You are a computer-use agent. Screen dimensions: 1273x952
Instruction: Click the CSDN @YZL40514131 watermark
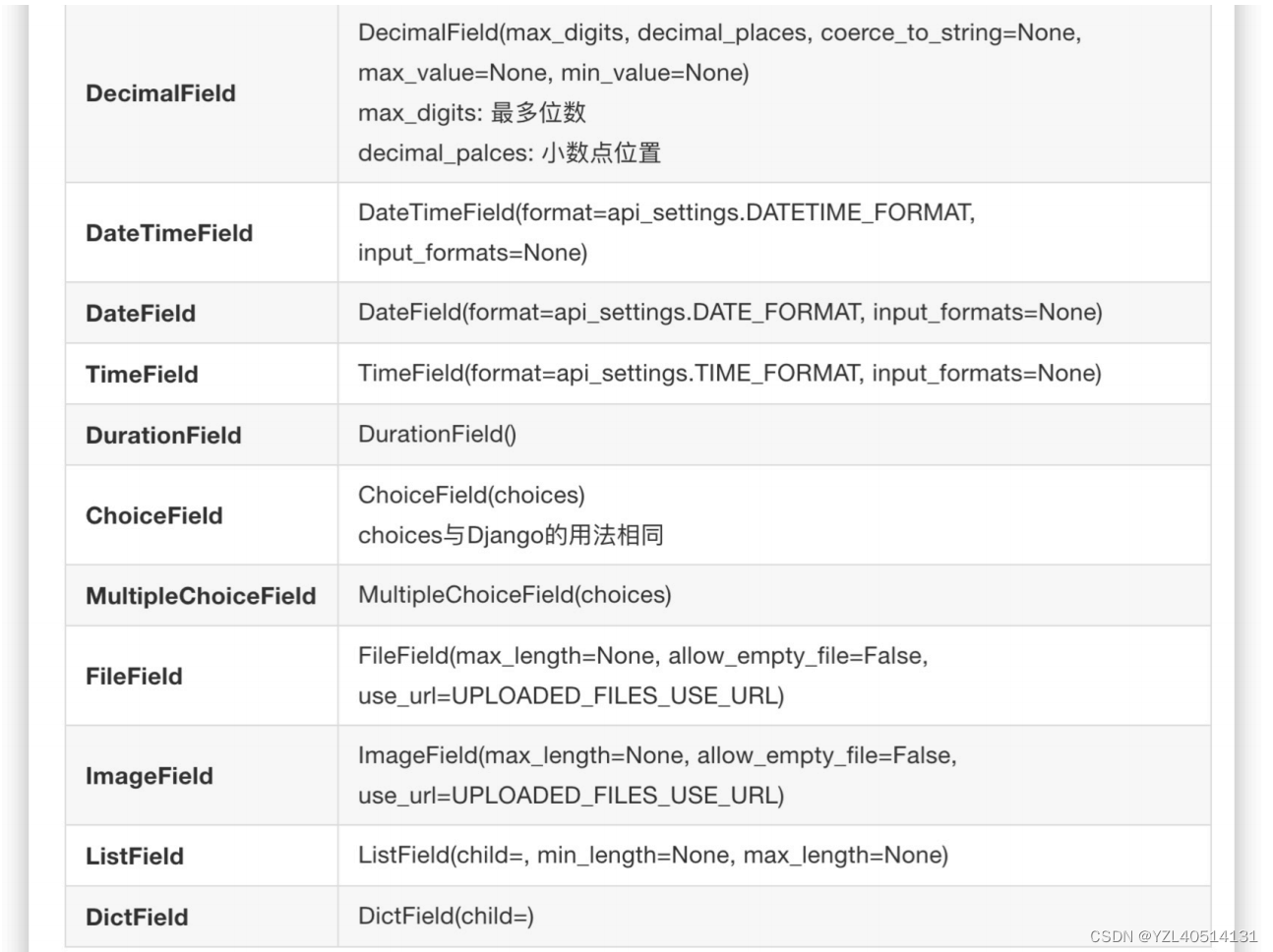pos(1174,936)
